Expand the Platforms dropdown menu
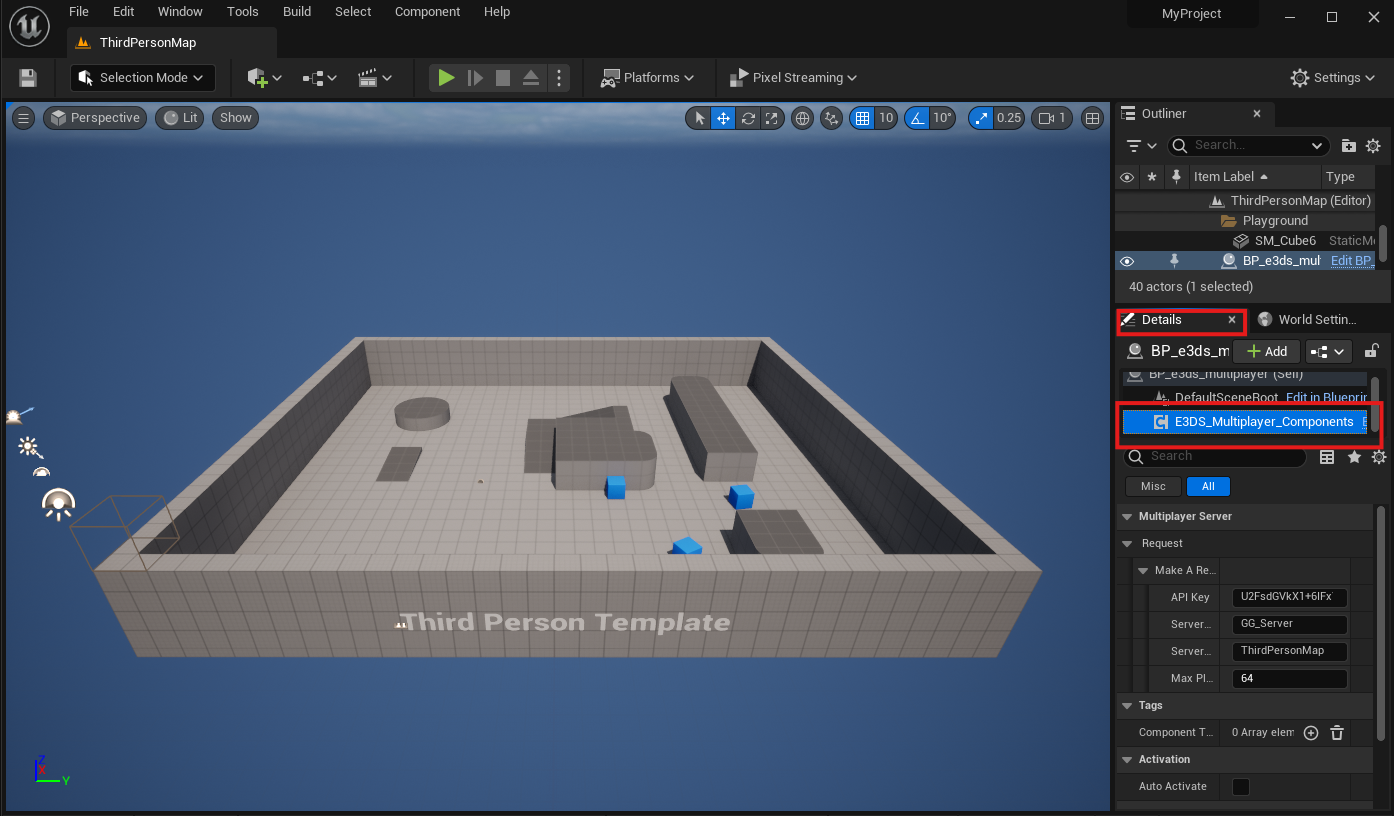This screenshot has width=1394, height=816. [647, 78]
